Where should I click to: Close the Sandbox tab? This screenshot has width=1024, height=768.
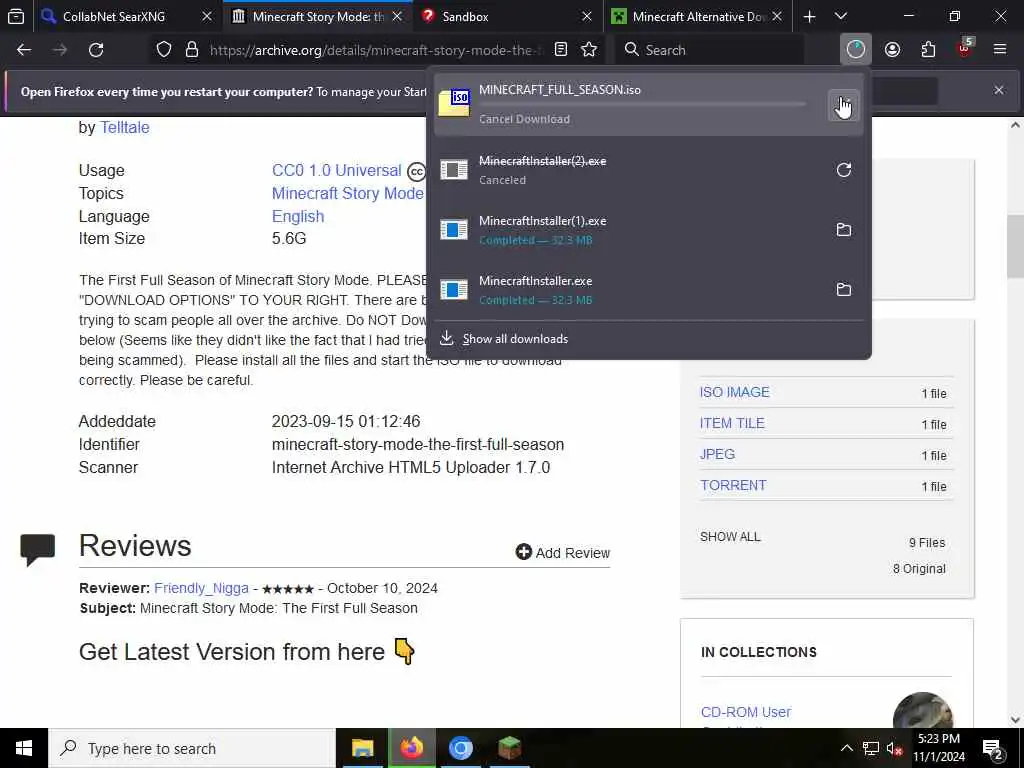(x=586, y=16)
